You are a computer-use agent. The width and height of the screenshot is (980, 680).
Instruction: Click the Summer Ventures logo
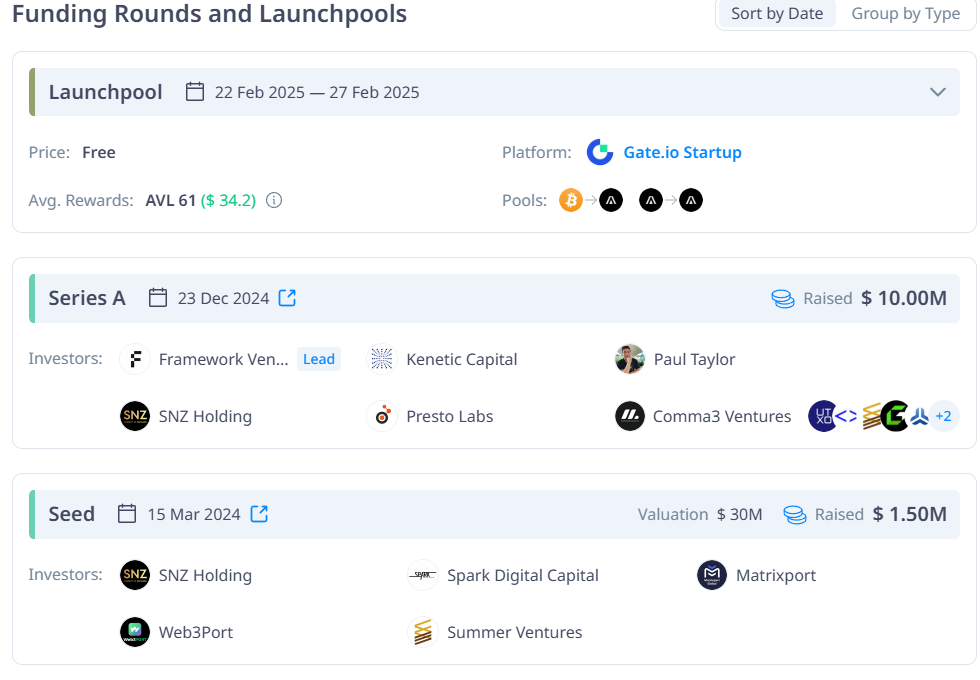click(x=423, y=632)
